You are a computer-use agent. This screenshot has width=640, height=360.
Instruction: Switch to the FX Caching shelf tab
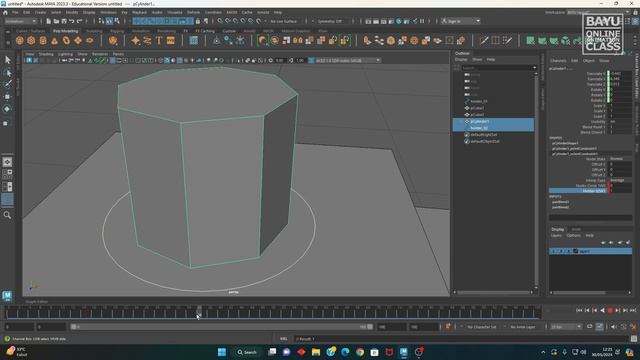pyautogui.click(x=204, y=31)
